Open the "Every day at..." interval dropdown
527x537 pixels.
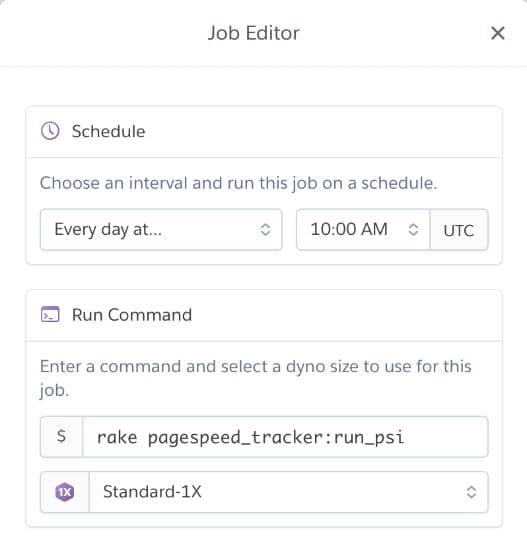(161, 229)
